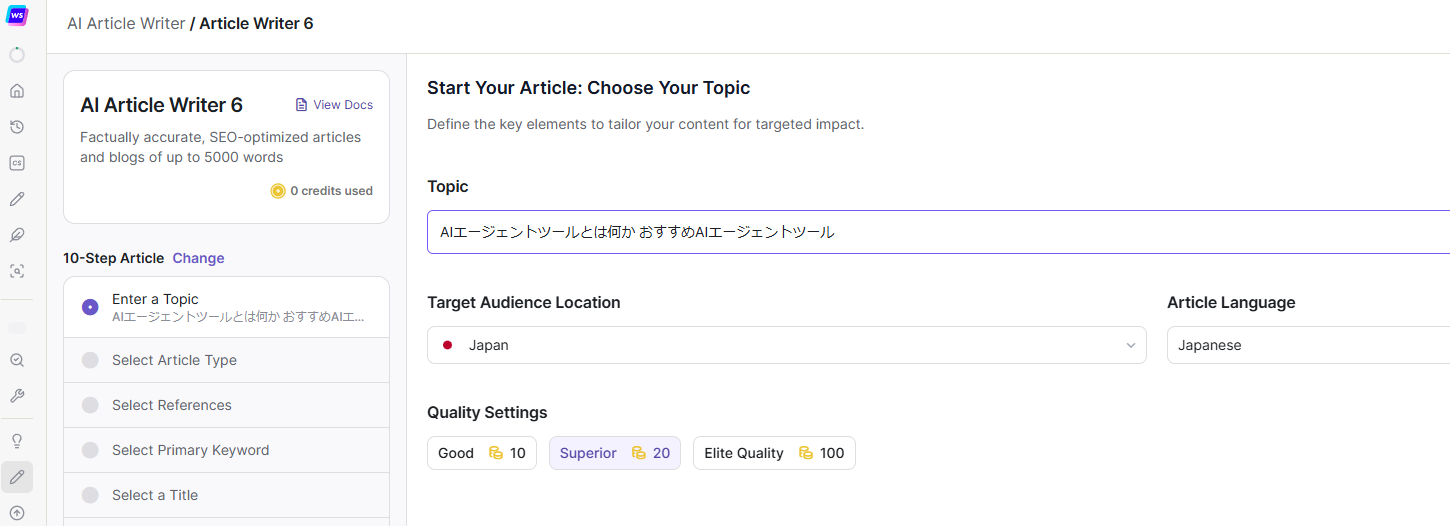The width and height of the screenshot is (1450, 526).
Task: Click Change next to 10-Step Article
Action: tap(198, 258)
